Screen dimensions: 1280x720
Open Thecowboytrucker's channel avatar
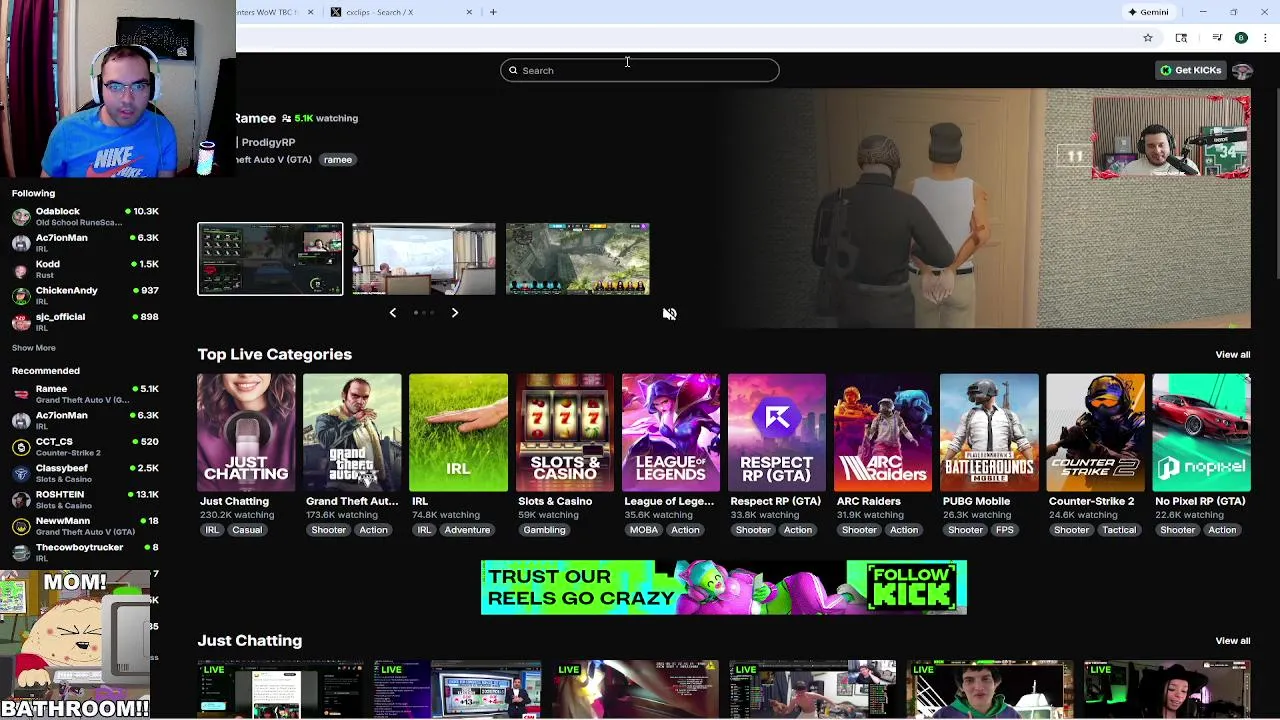click(21, 553)
